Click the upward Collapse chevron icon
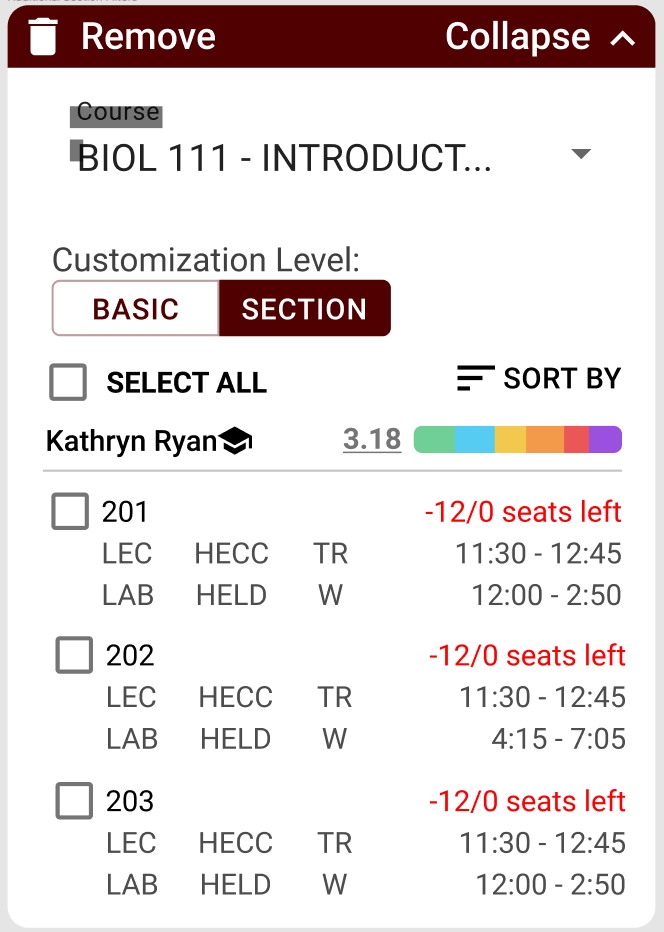The height and width of the screenshot is (932, 664). 624,40
